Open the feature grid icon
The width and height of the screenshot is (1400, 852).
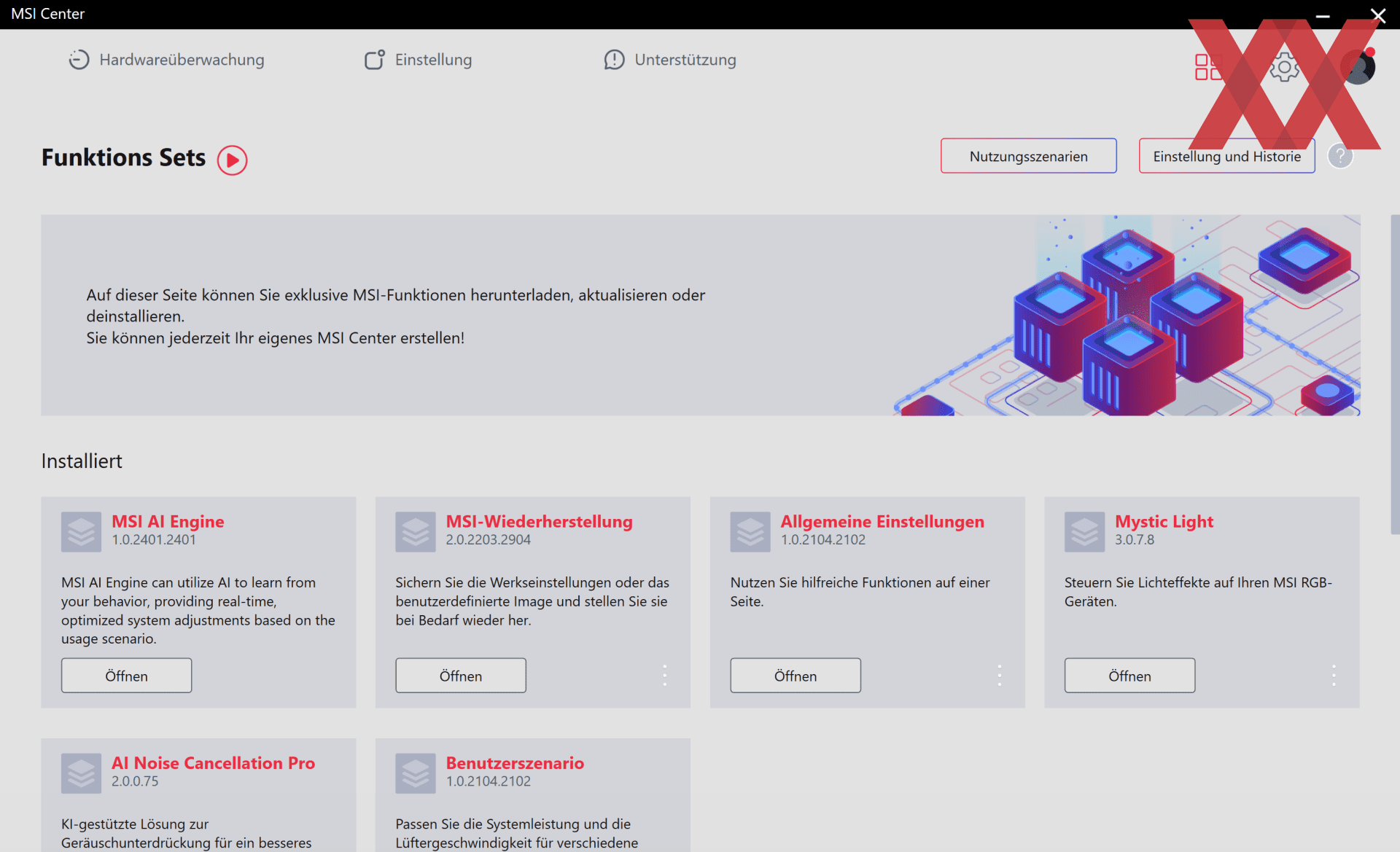(x=1207, y=67)
